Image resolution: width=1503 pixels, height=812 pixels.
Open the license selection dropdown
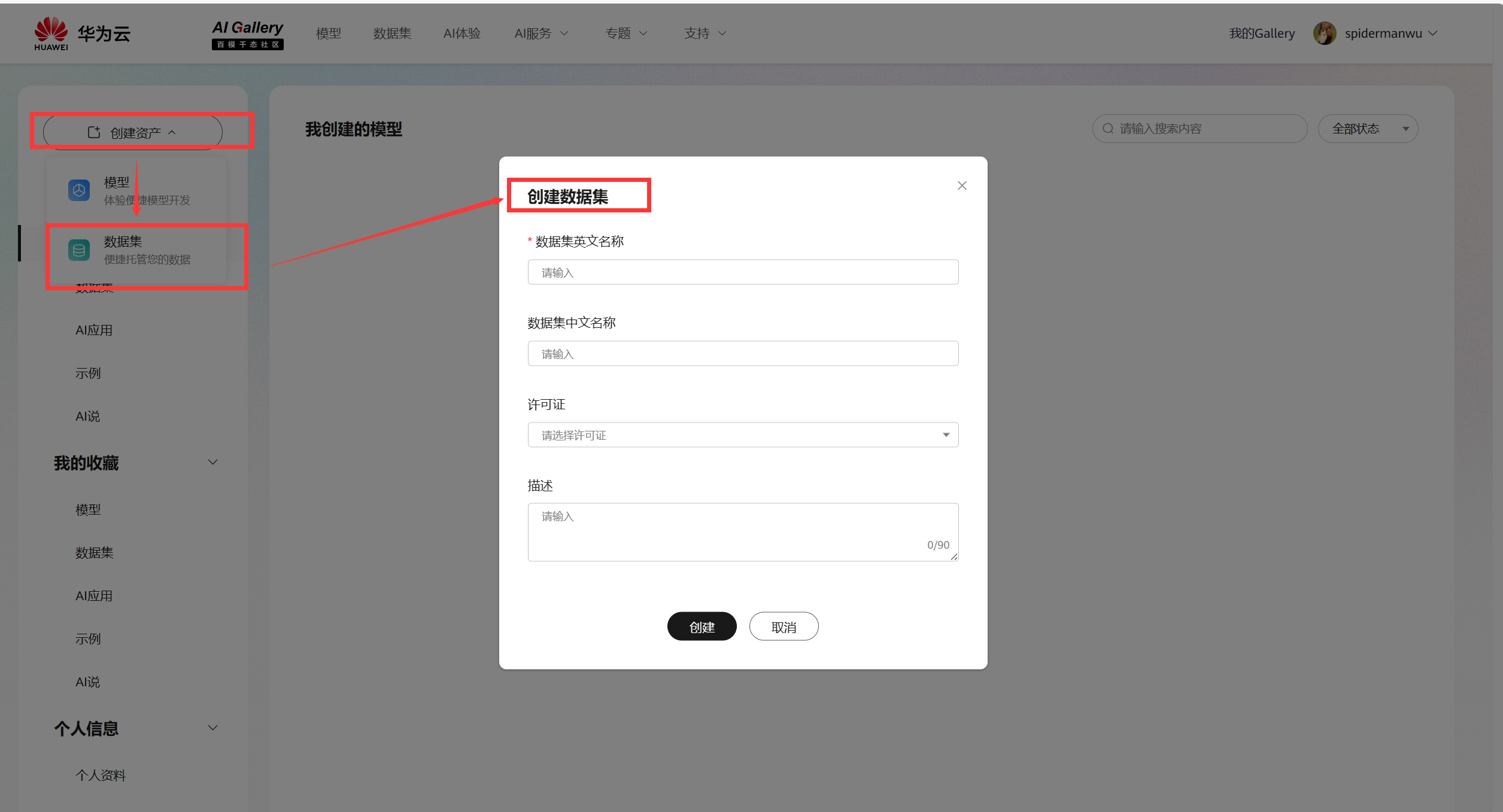pos(743,435)
